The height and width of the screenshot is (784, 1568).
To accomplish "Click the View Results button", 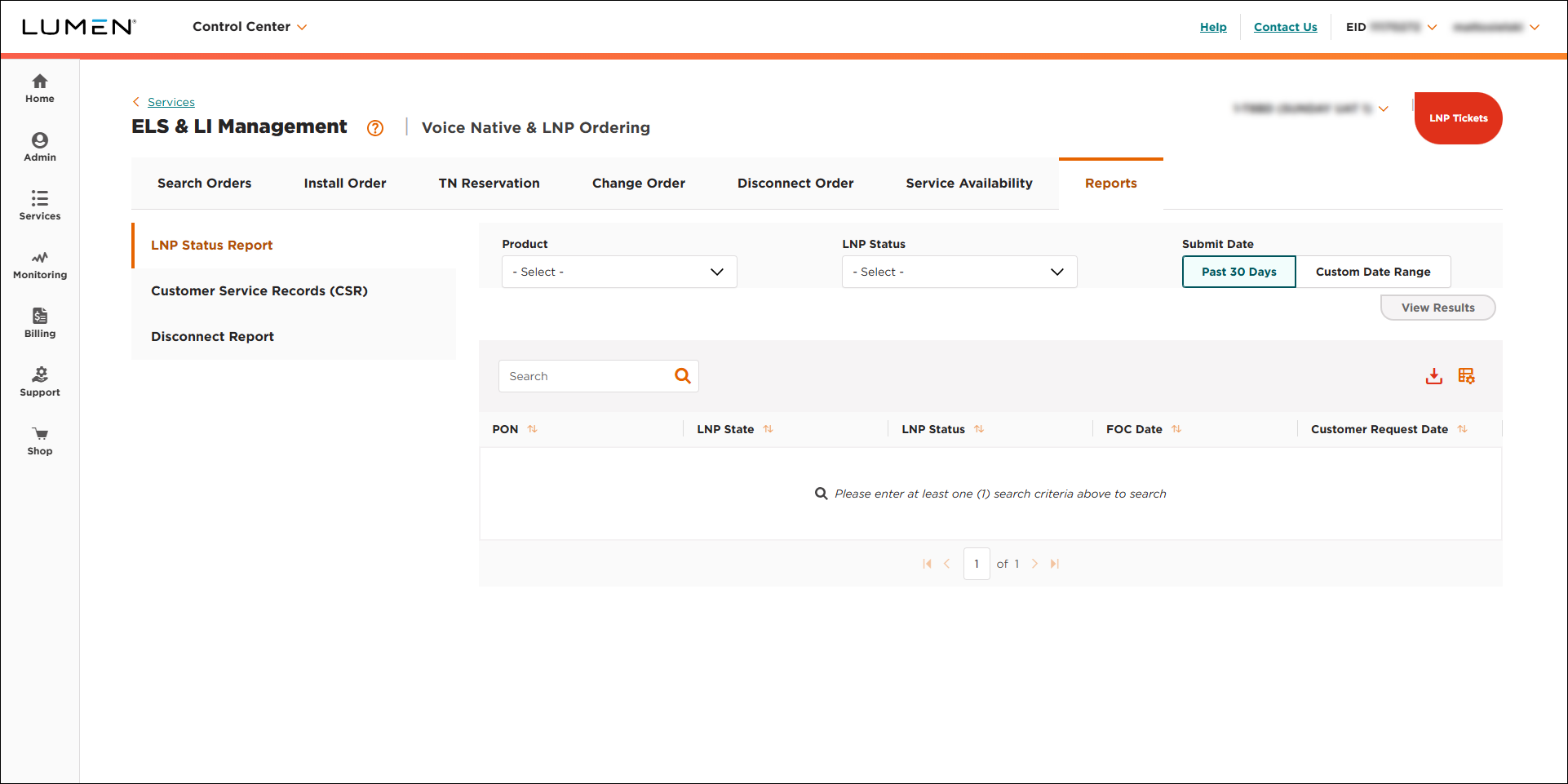I will (x=1437, y=308).
